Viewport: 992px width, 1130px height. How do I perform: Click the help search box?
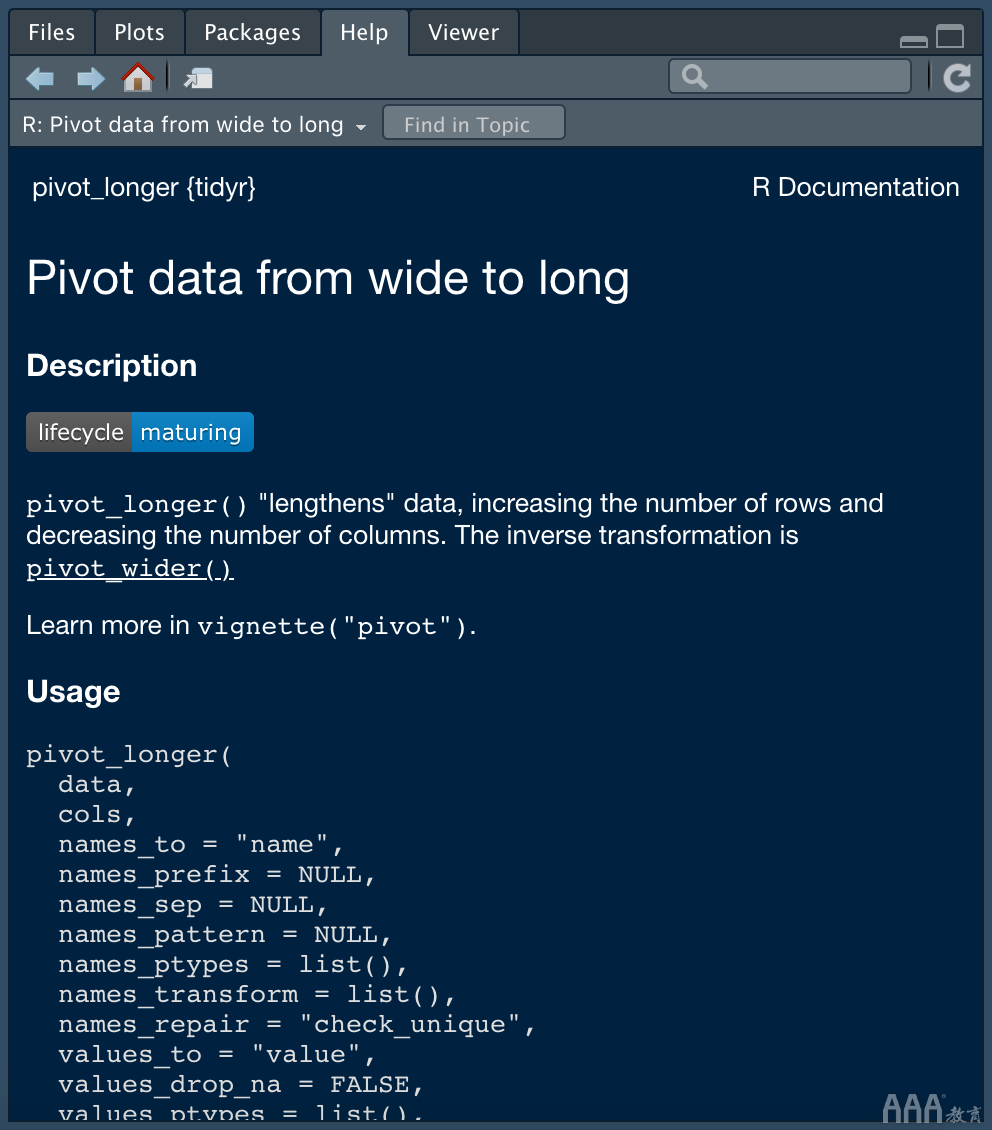(x=790, y=76)
